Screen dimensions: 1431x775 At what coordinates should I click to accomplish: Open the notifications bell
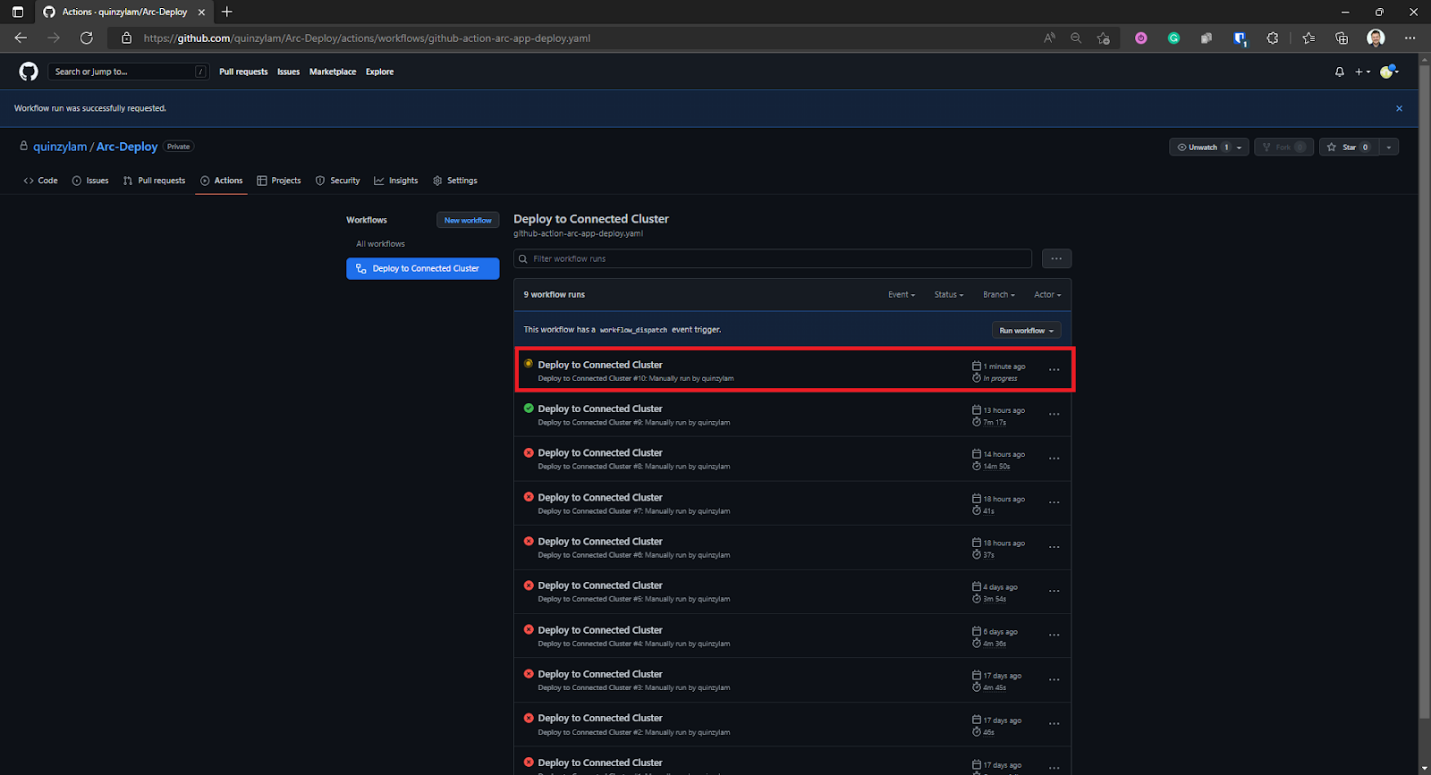click(x=1339, y=72)
